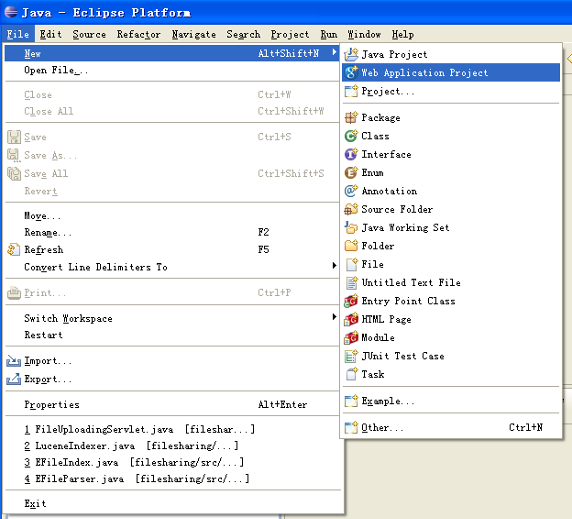The height and width of the screenshot is (519, 572).
Task: Open the Edit menu
Action: tap(51, 34)
